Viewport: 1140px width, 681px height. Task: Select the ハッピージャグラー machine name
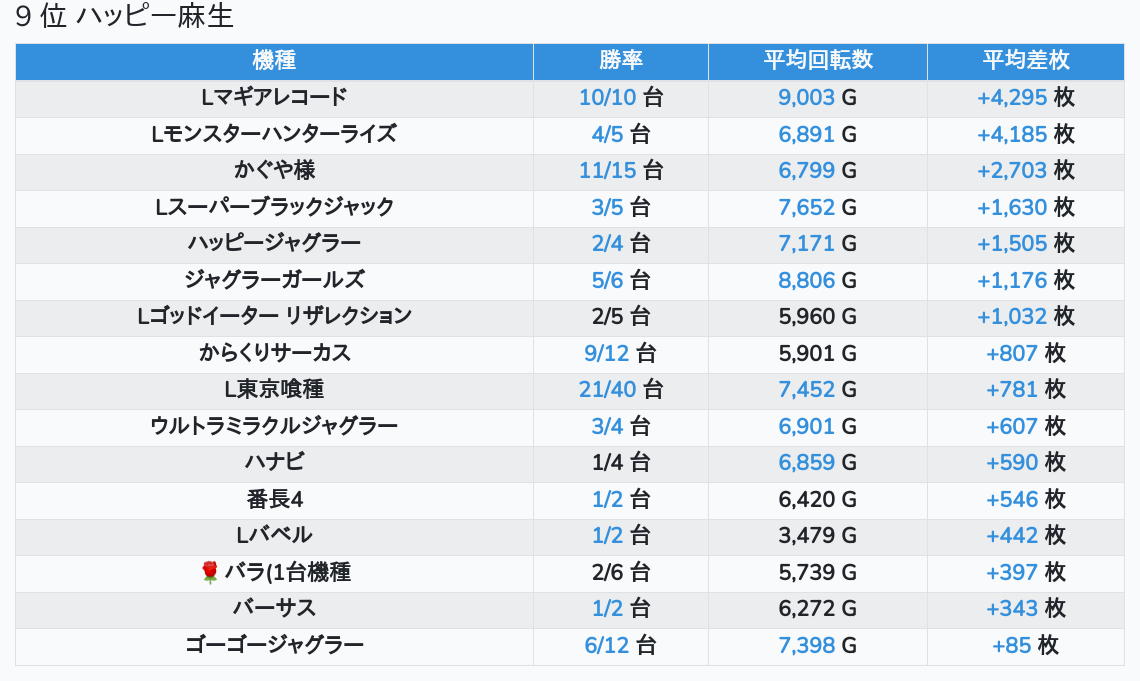coord(274,243)
